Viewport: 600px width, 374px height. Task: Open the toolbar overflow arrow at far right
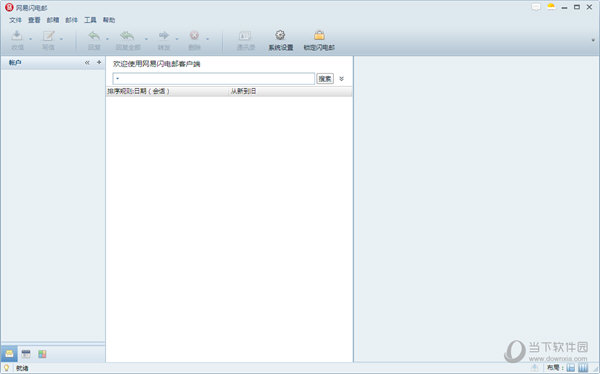593,40
